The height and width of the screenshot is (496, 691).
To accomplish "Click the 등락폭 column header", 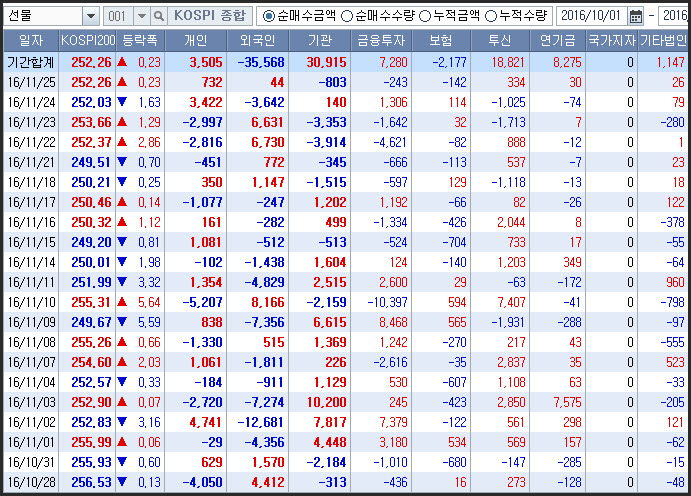I will click(x=140, y=41).
